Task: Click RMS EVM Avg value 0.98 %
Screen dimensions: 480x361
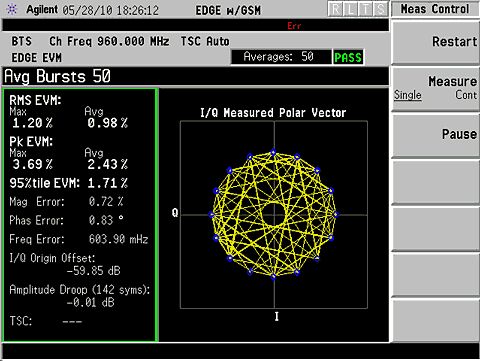Action: 108,123
